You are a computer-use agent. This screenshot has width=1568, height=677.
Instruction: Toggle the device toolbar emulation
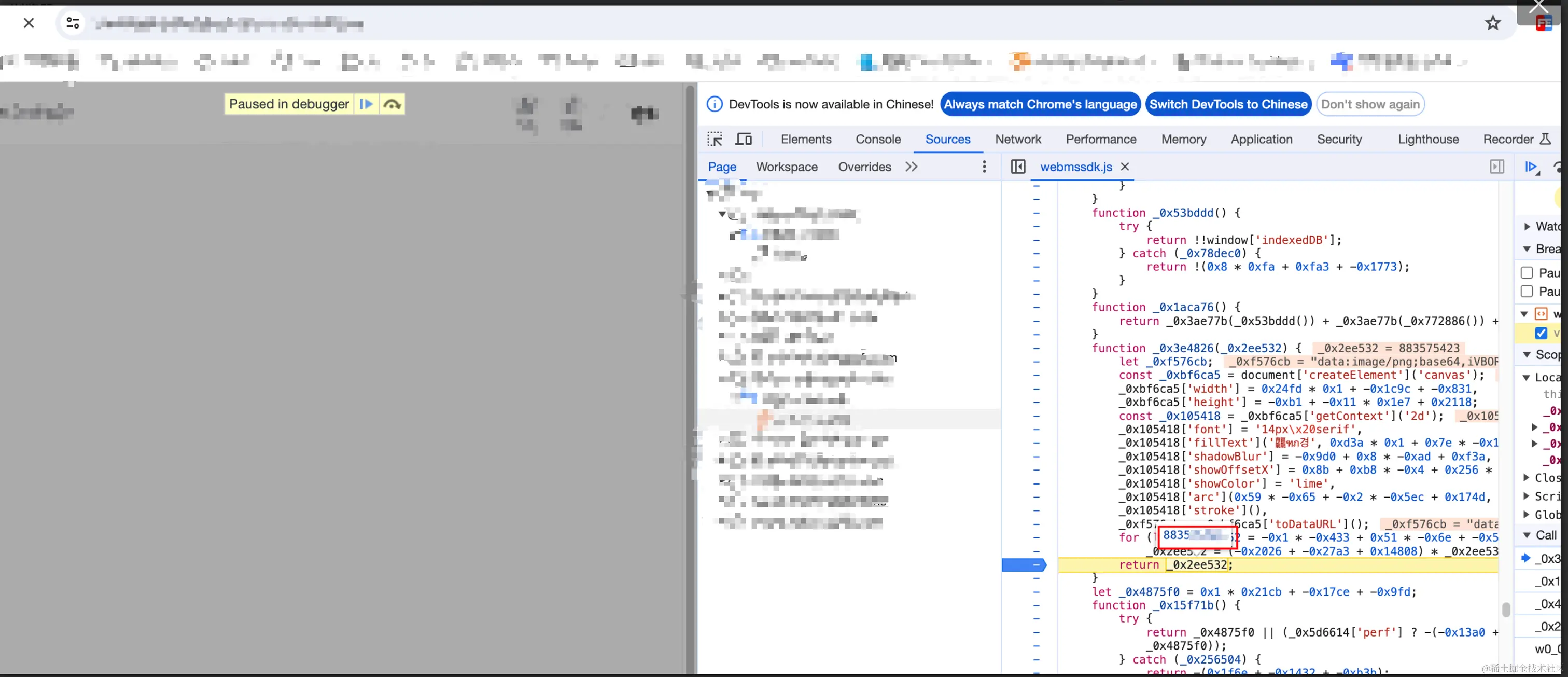(x=744, y=140)
